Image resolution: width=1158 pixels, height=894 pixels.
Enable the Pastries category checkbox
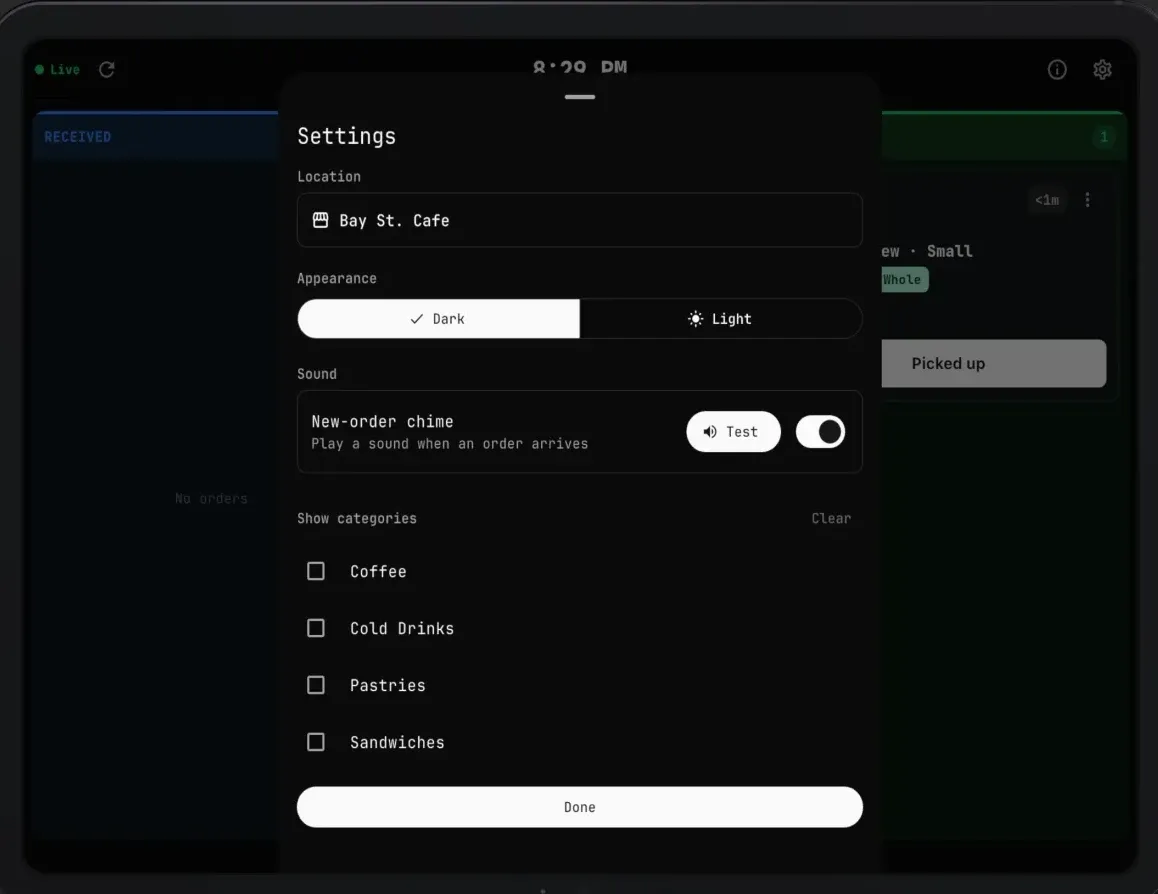click(315, 685)
